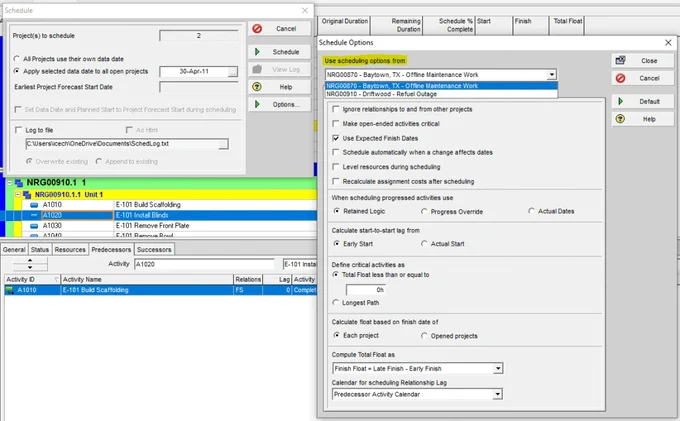Select Total Float less than or equal to
Image resolution: width=680 pixels, height=421 pixels.
(335, 274)
